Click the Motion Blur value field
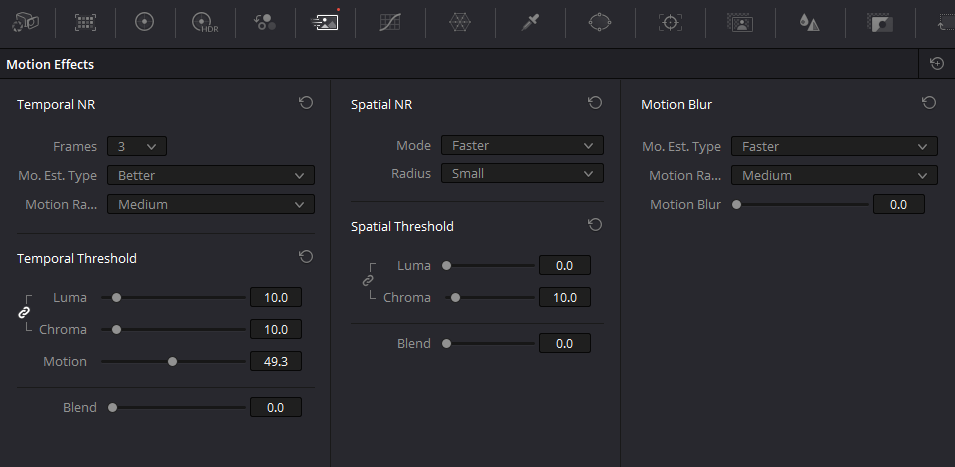The height and width of the screenshot is (467, 955). 898,205
